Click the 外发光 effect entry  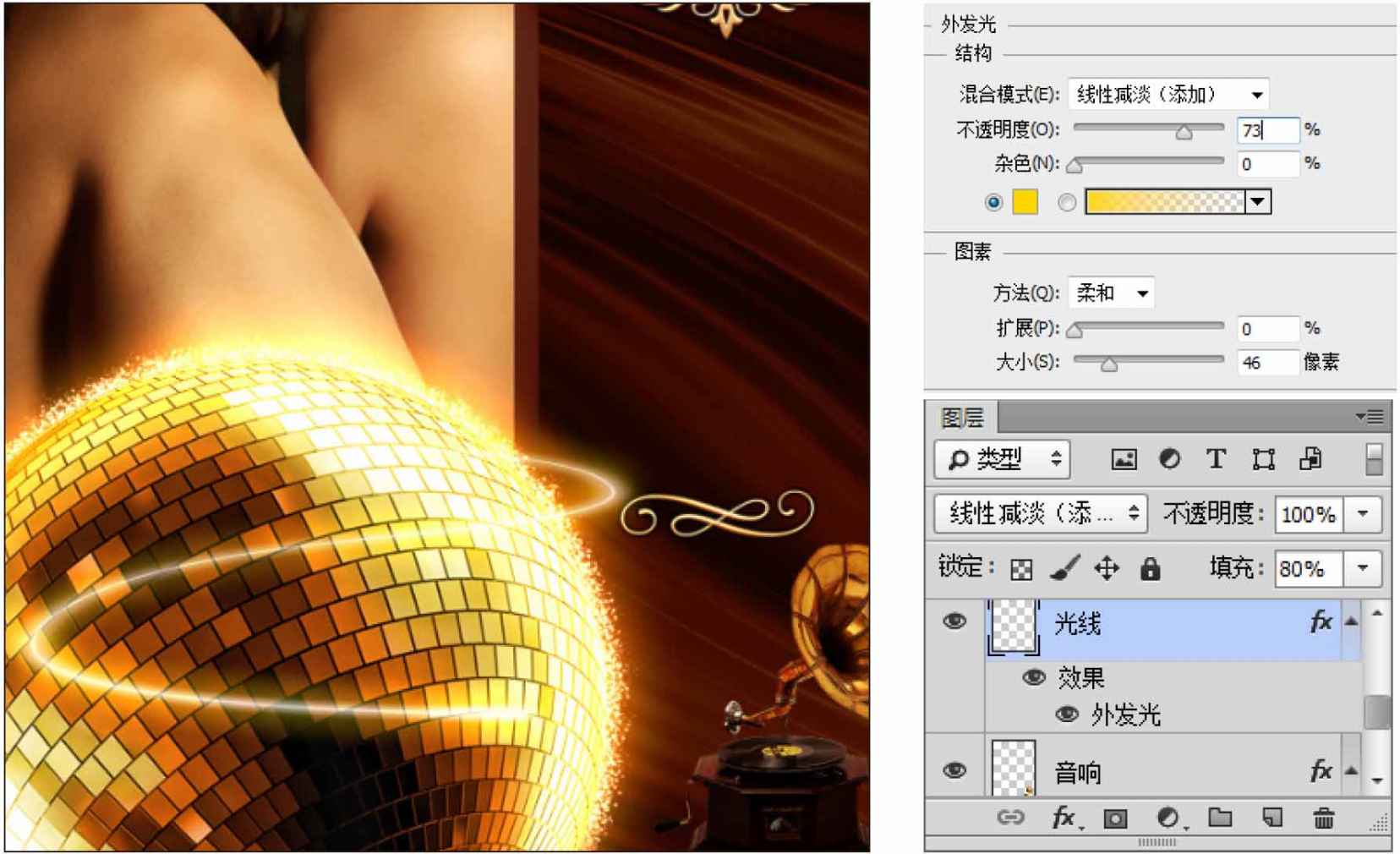point(1125,714)
